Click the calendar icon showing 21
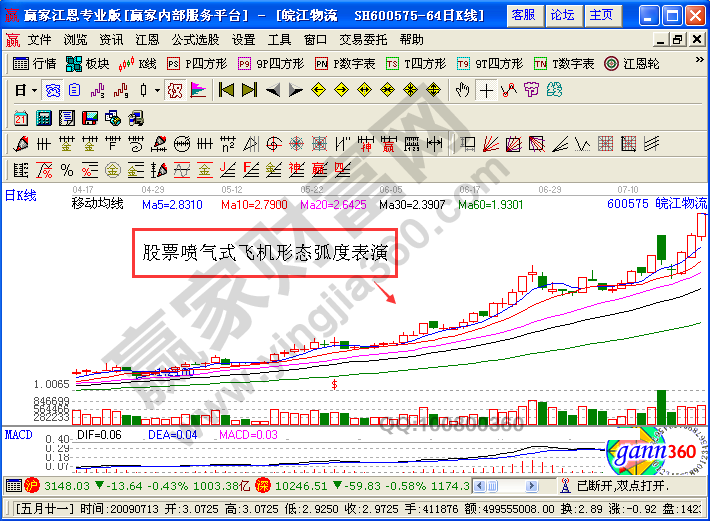This screenshot has height=521, width=710. point(22,117)
